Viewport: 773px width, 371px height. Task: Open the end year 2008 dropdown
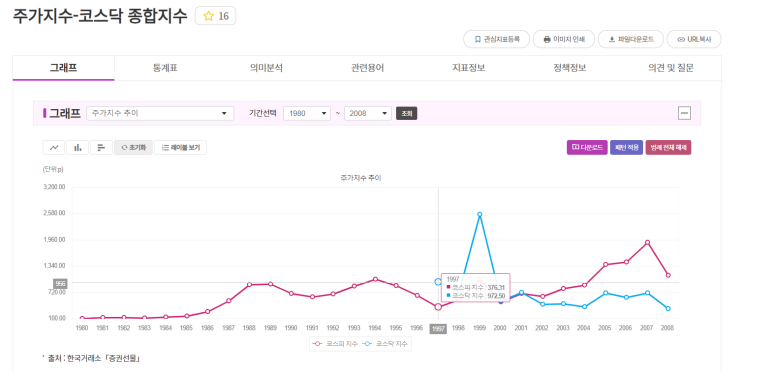click(368, 113)
